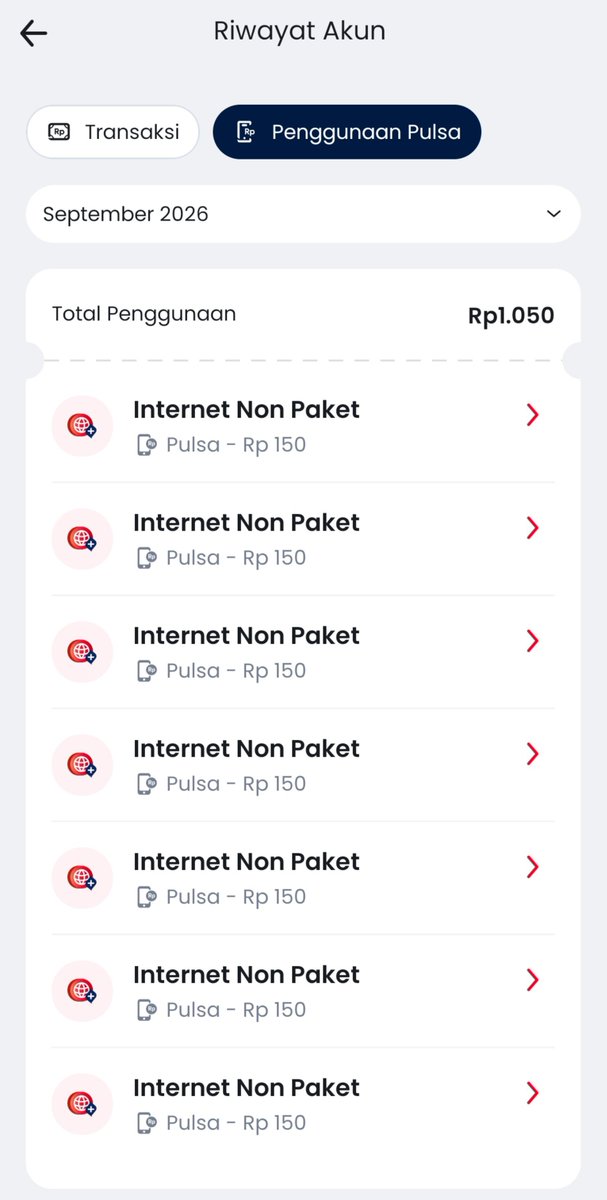Viewport: 607px width, 1200px height.
Task: Expand second Internet Non Paket entry via red chevron
Action: [533, 528]
